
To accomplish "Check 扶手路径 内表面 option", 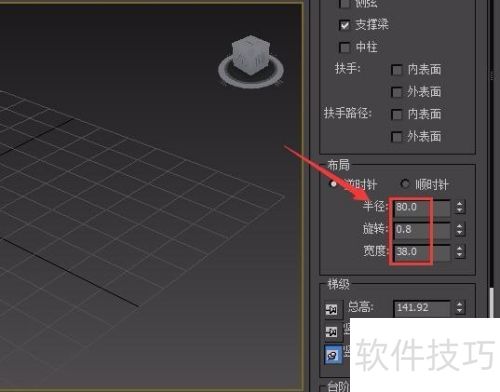I will (x=396, y=115).
